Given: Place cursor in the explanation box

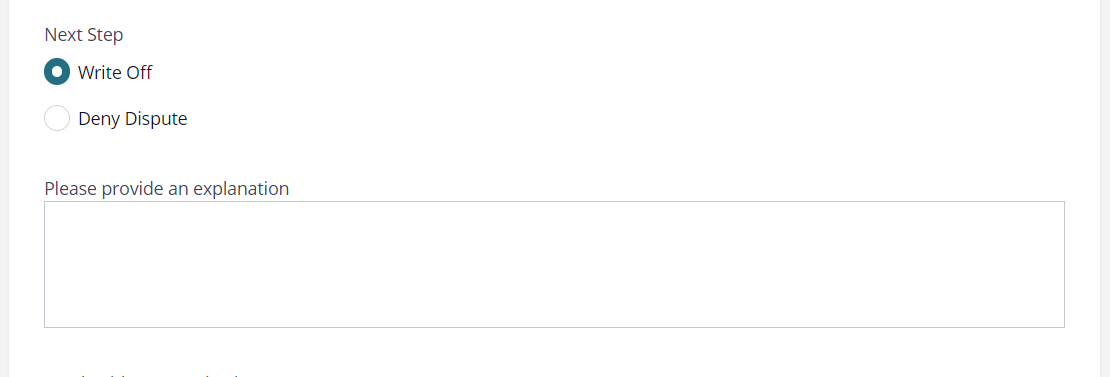Looking at the screenshot, I should click(554, 265).
